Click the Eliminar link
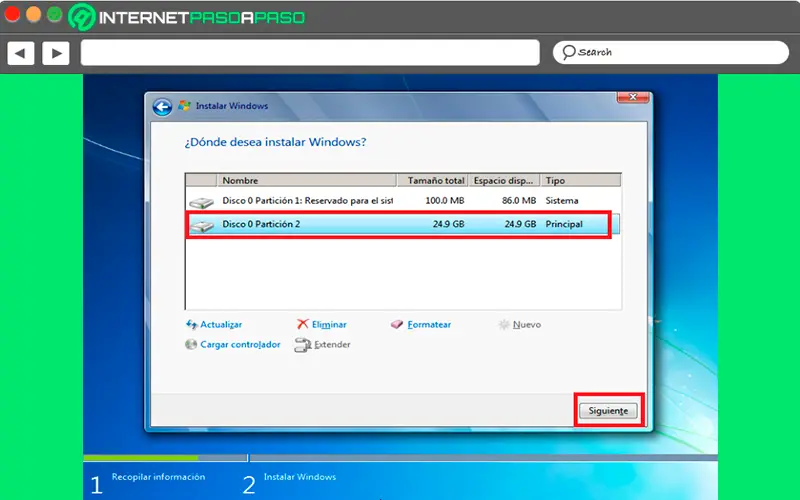The width and height of the screenshot is (800, 500). pyautogui.click(x=329, y=324)
